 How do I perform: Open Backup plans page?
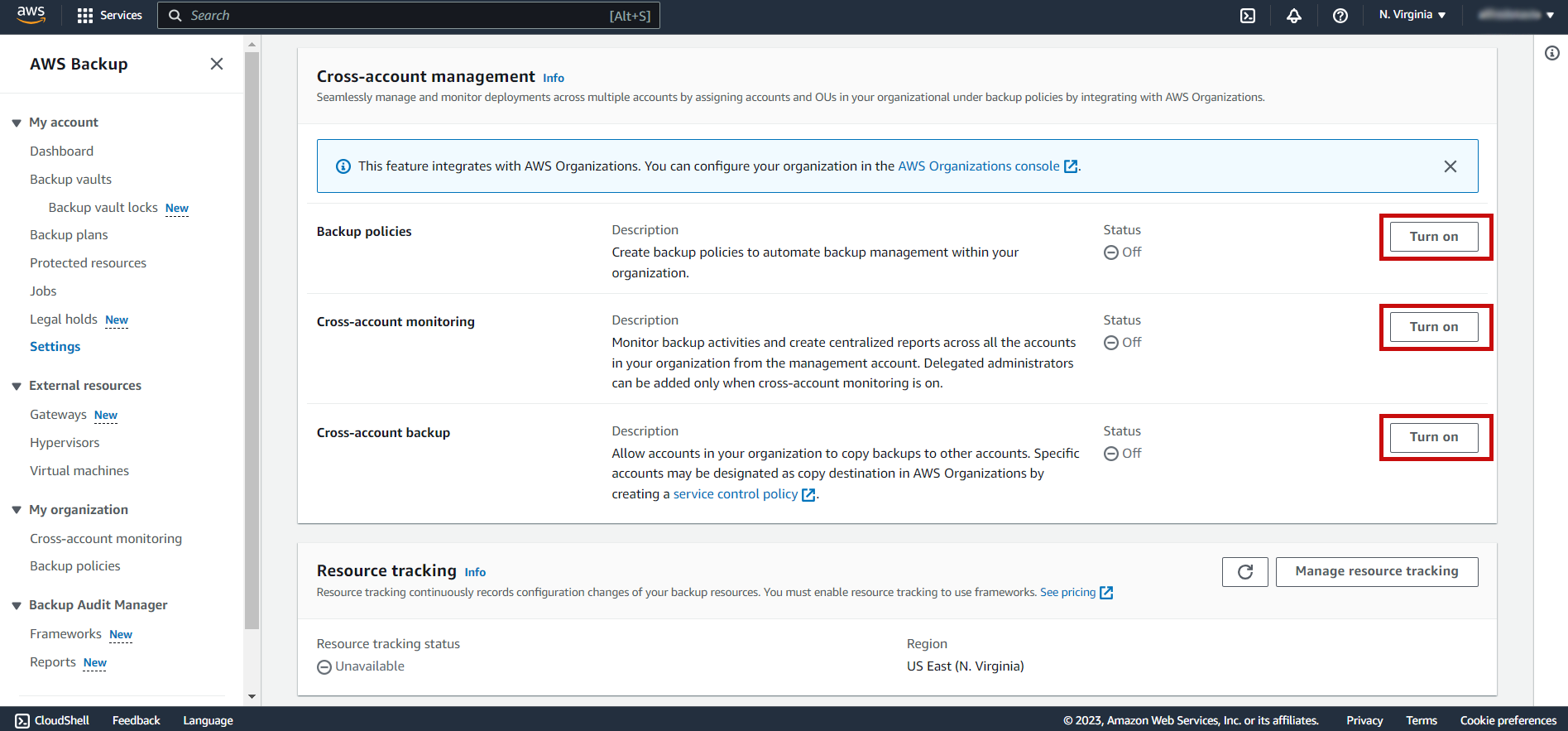[69, 234]
